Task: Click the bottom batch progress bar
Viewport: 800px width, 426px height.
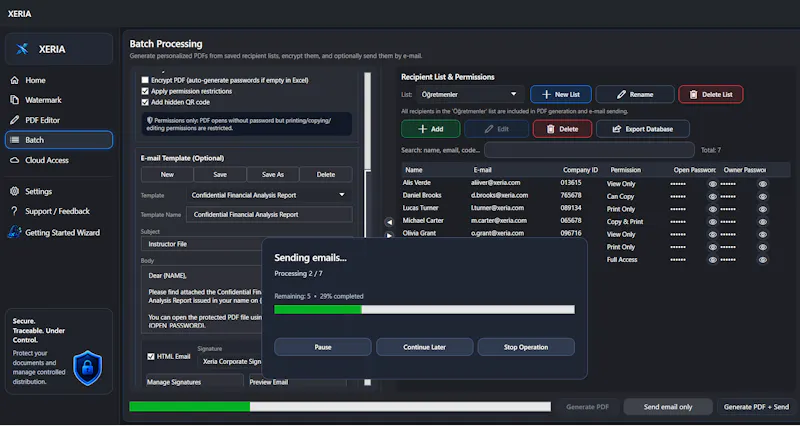Action: (x=340, y=407)
